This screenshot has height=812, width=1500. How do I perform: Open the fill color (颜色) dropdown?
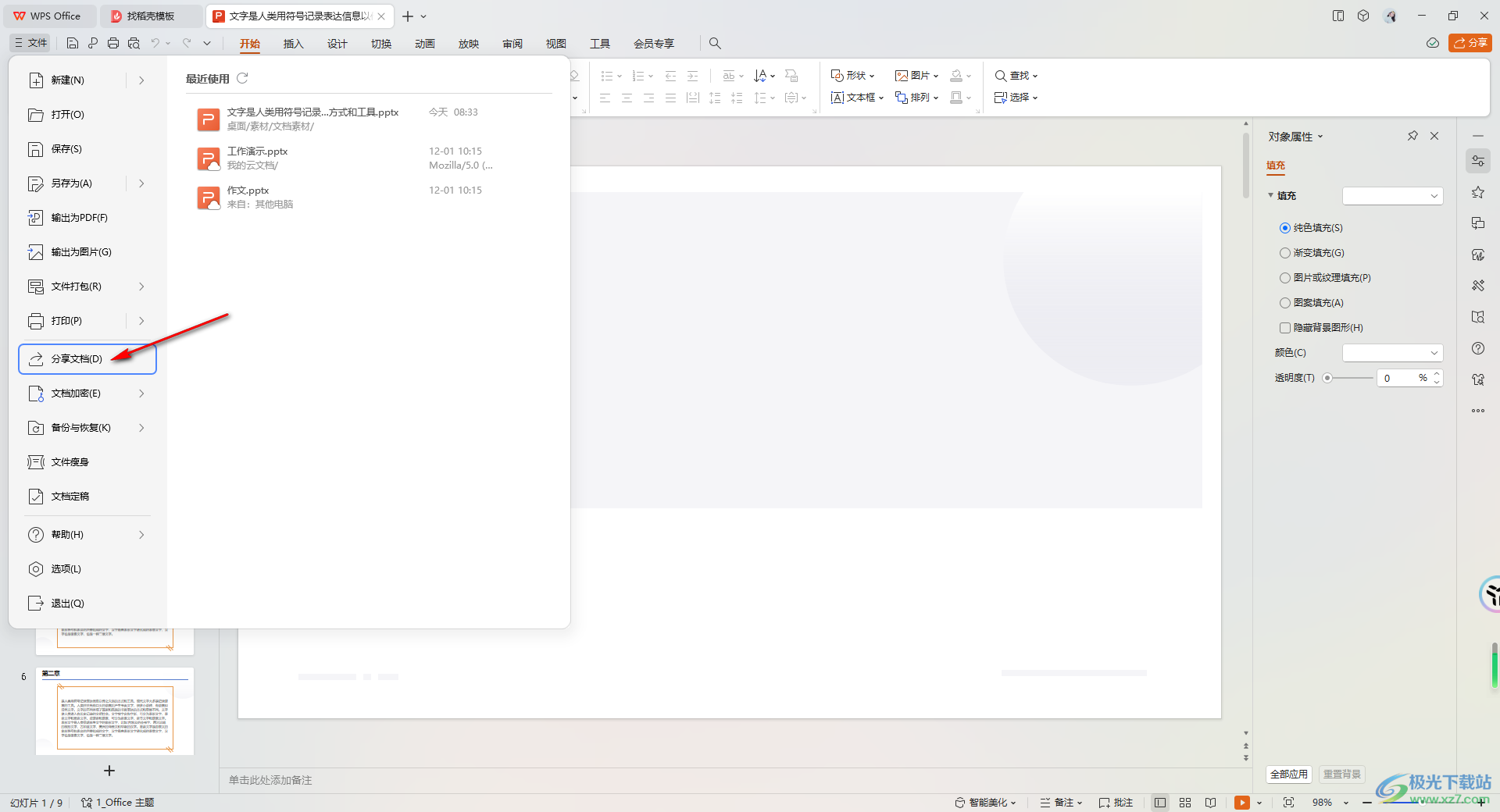1392,353
